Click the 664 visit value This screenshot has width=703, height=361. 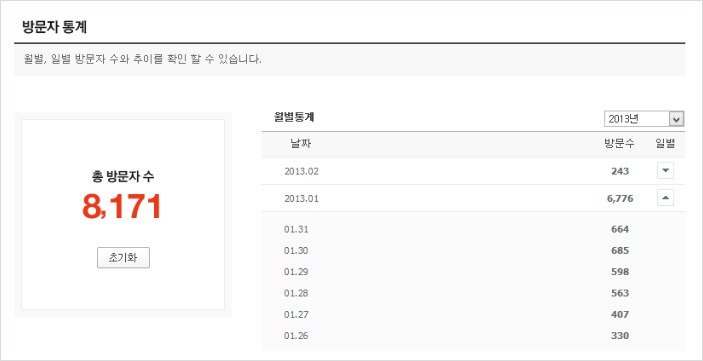click(620, 230)
